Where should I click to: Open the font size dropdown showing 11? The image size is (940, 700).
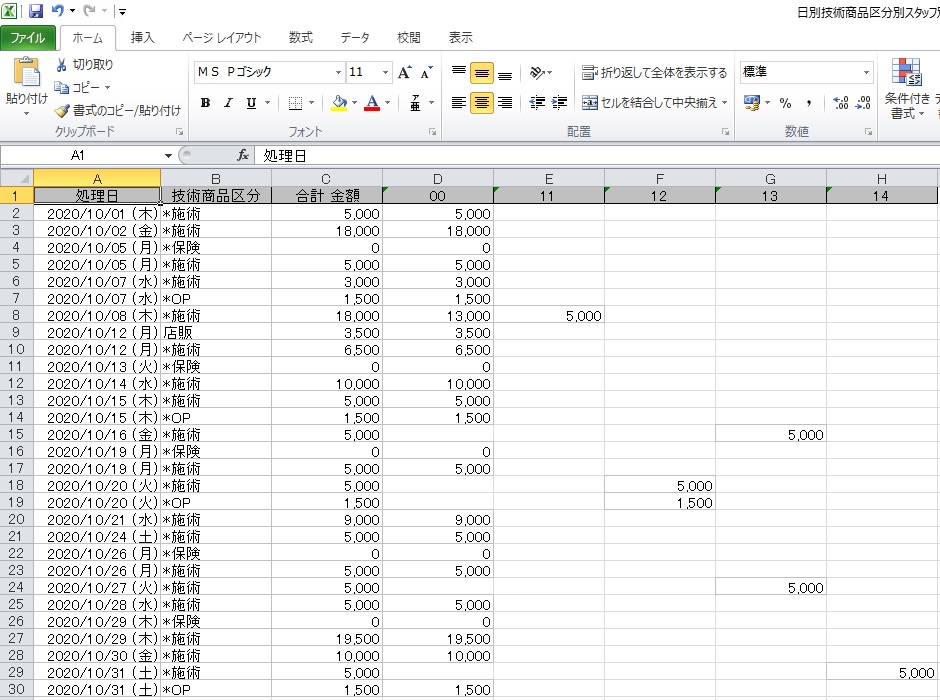[x=385, y=73]
